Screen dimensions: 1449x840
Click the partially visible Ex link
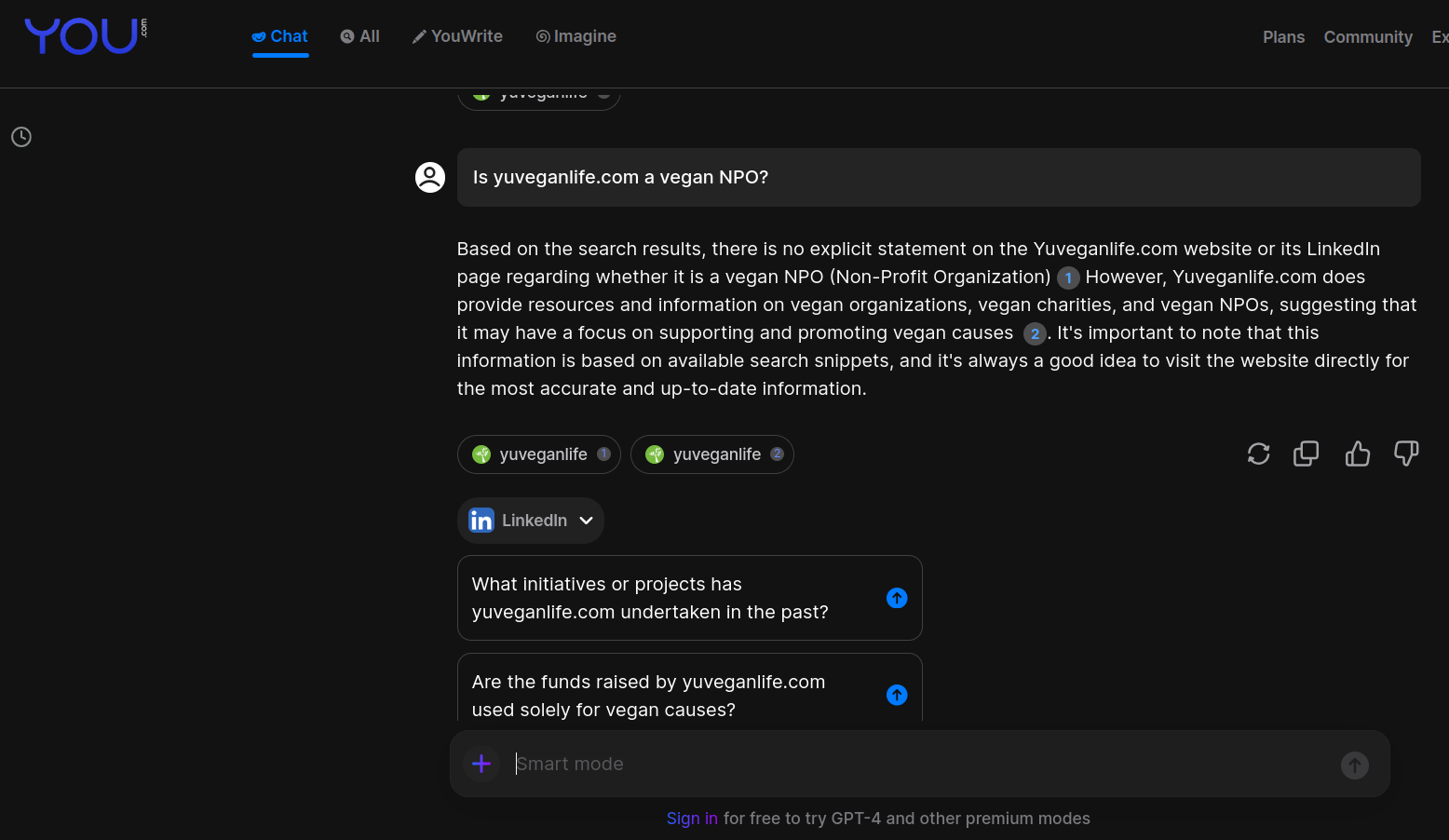[1440, 37]
